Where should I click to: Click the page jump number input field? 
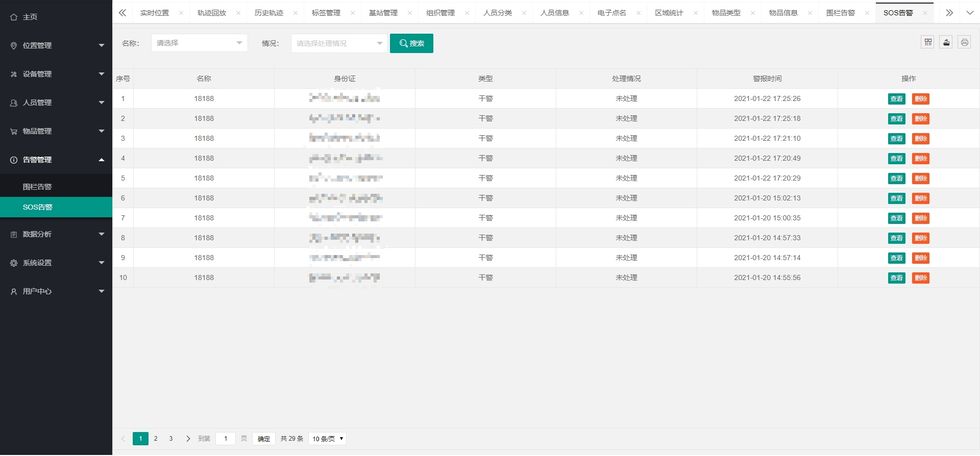pyautogui.click(x=226, y=438)
